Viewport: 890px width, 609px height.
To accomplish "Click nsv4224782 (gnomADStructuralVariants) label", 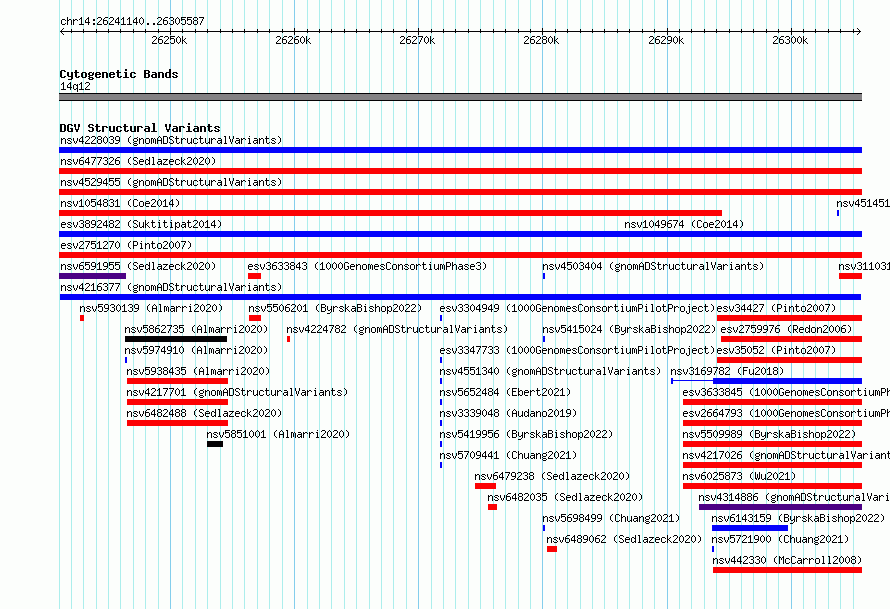I will [x=397, y=329].
